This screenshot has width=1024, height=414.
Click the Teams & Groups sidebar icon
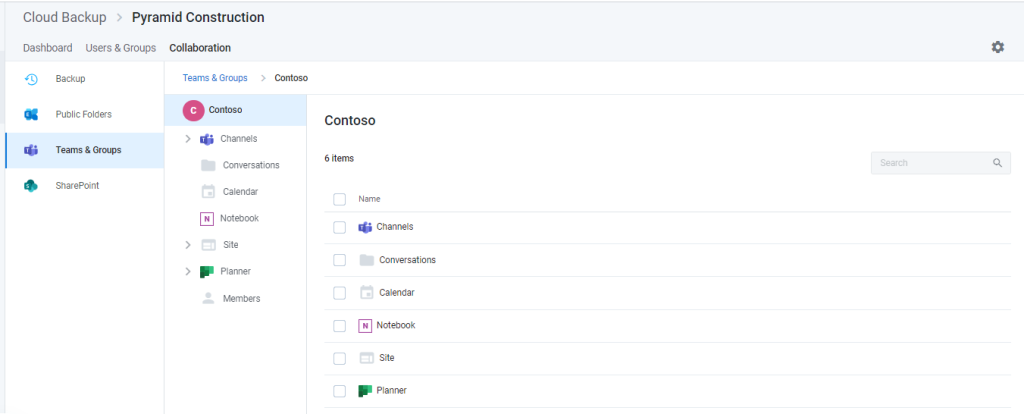31,150
